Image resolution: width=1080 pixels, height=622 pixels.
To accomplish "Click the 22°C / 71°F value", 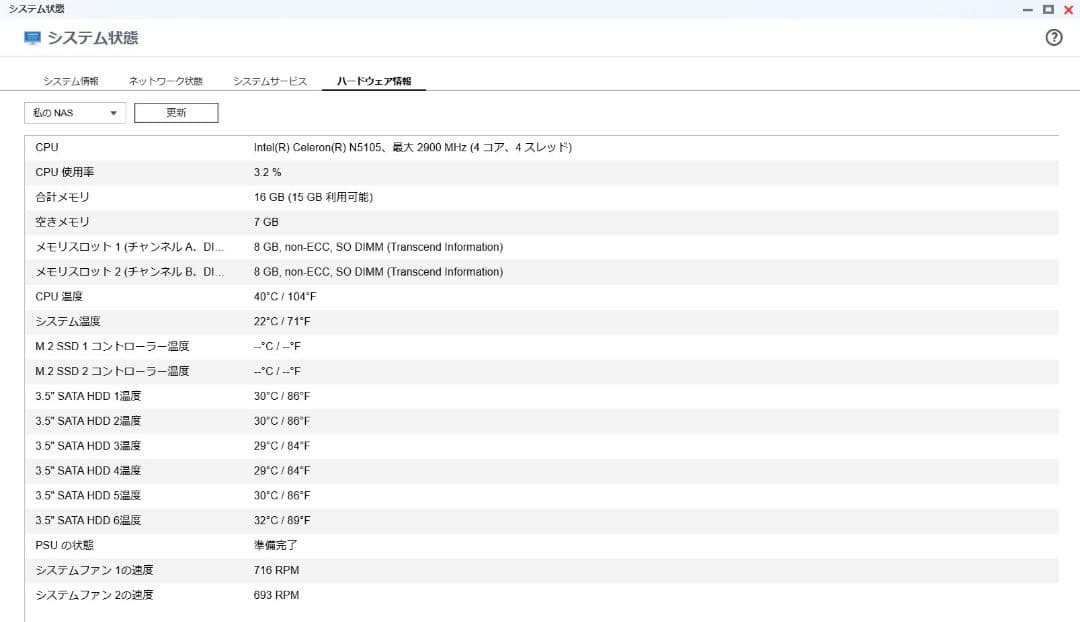I will pyautogui.click(x=282, y=321).
